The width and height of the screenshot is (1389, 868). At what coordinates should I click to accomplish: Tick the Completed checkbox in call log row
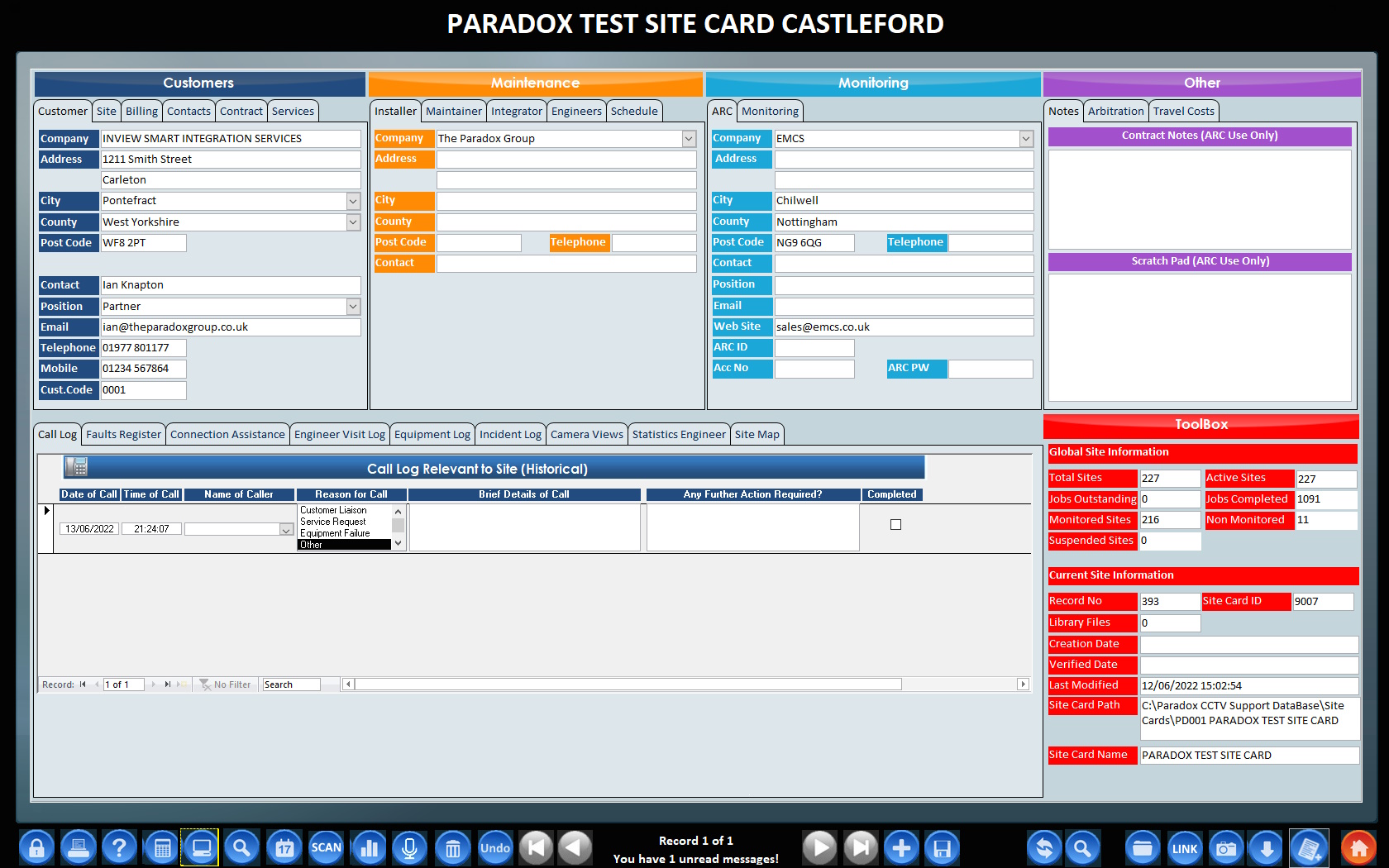point(895,524)
